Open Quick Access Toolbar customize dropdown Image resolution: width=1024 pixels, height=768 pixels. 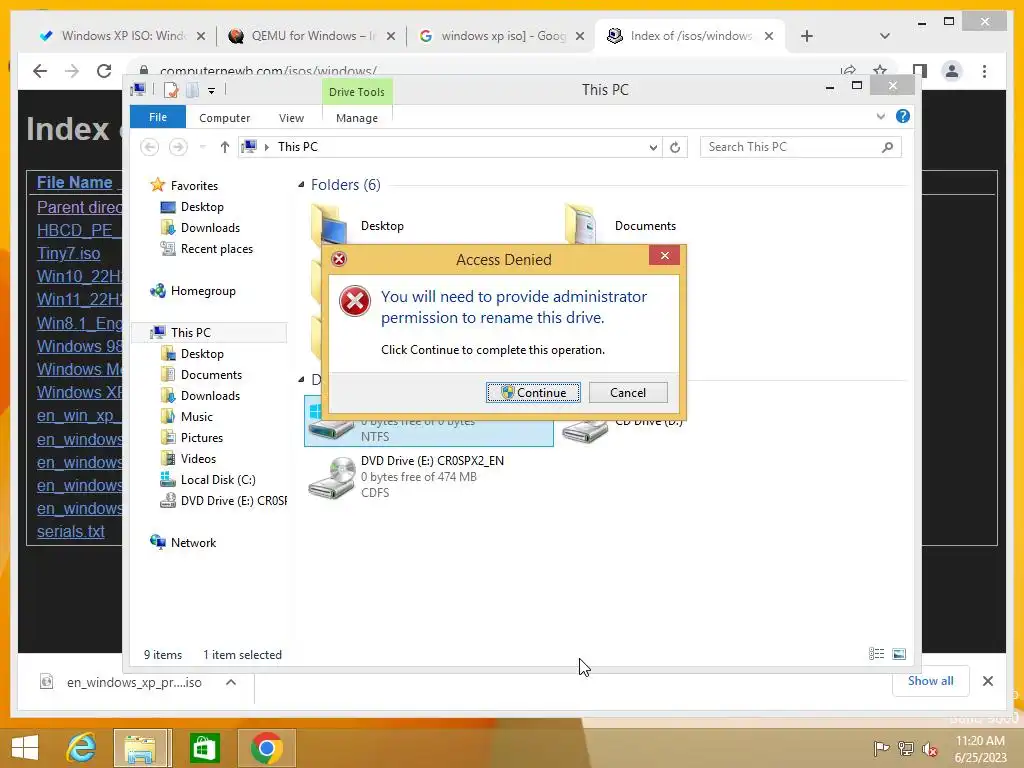coord(212,91)
